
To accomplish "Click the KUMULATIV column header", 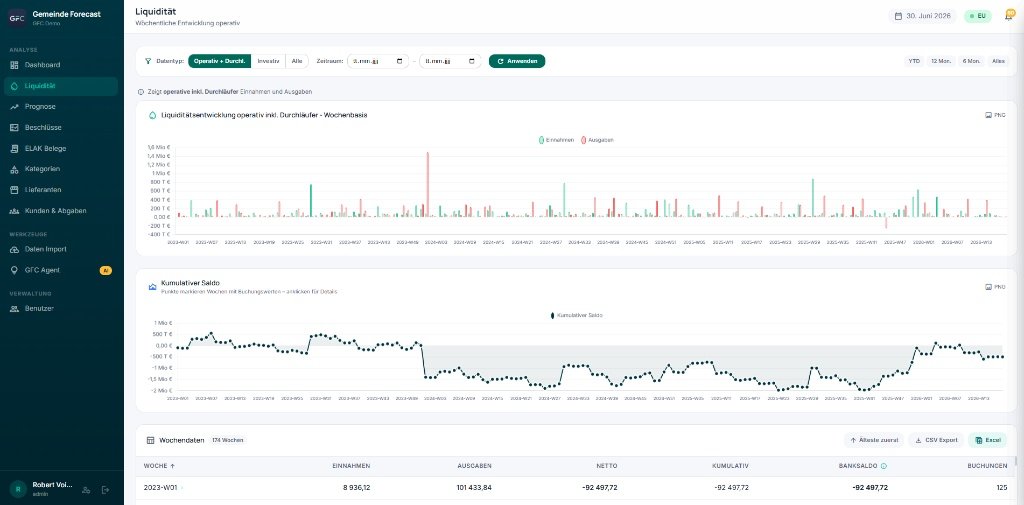I will pos(730,466).
